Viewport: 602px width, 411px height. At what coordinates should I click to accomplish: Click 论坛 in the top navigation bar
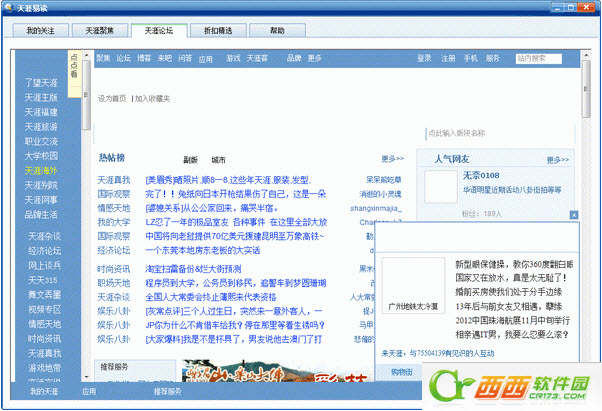[124, 58]
